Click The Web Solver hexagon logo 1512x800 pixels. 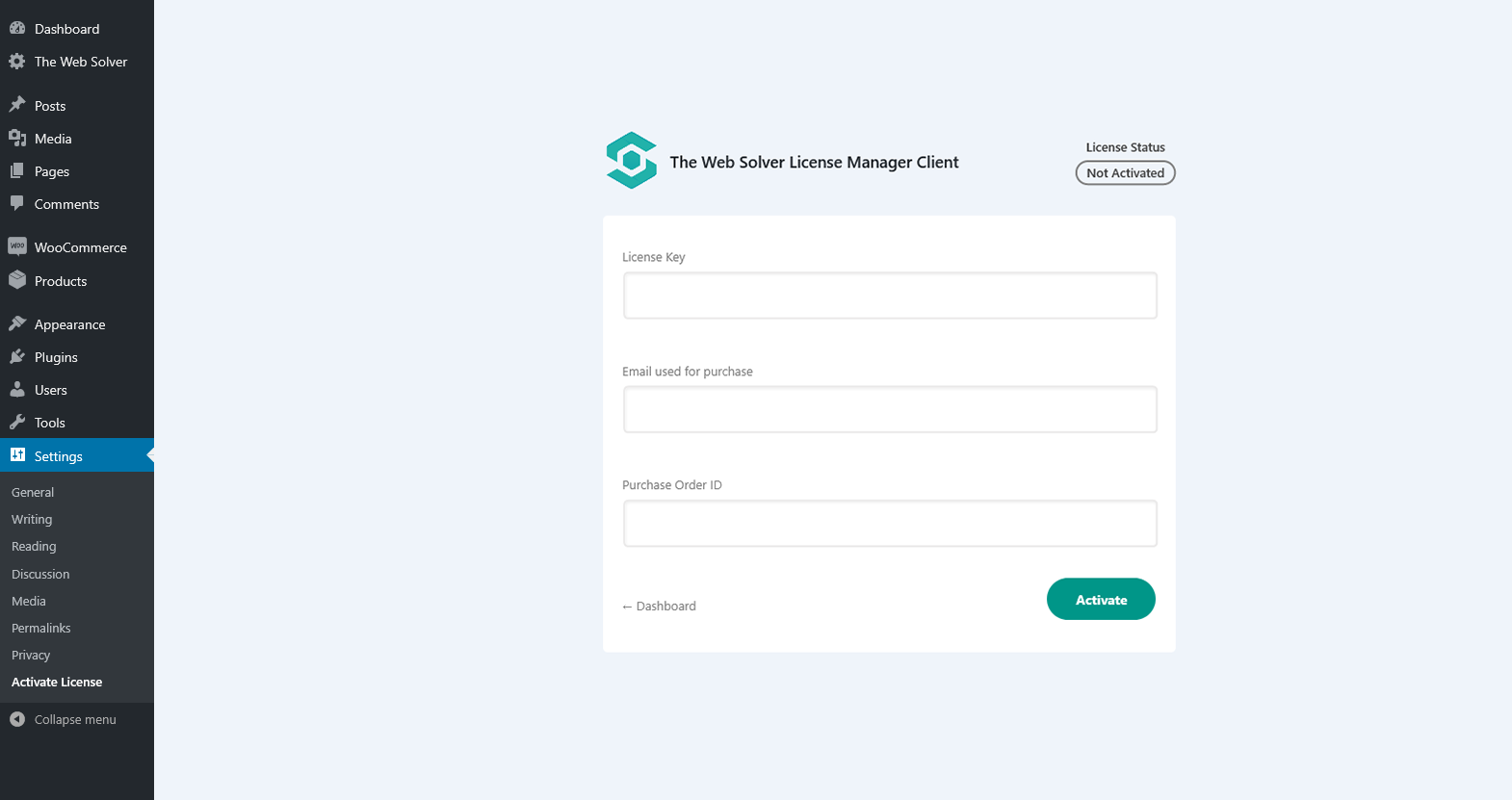[632, 161]
